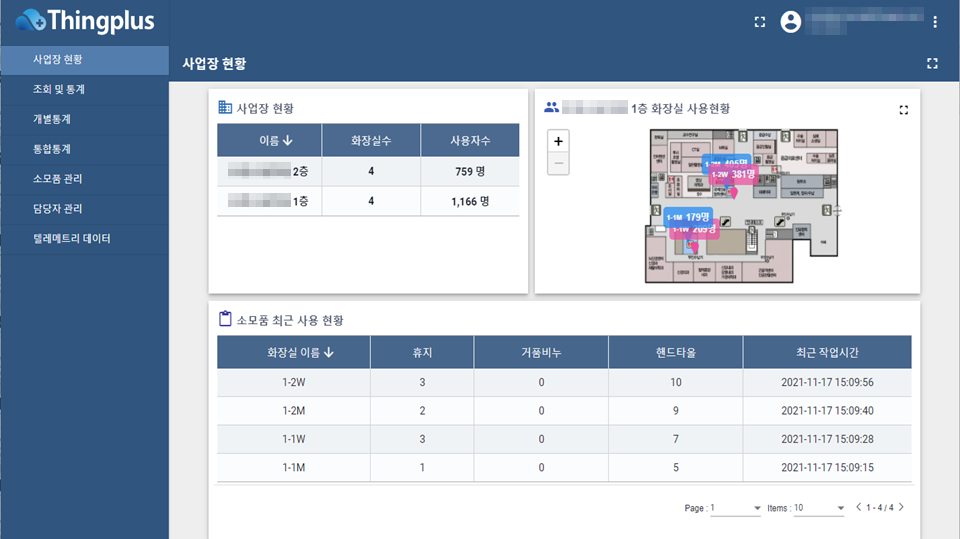Viewport: 960px width, 539px height.
Task: Open the Items per page dropdown
Action: 820,508
